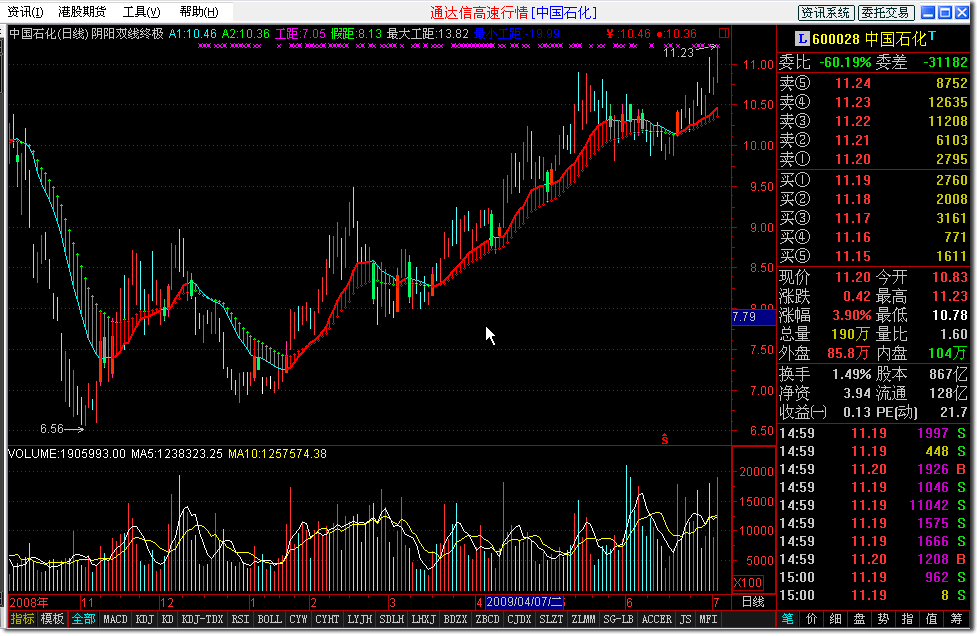Switch to the MFI indicator
This screenshot has width=980, height=636.
(708, 619)
